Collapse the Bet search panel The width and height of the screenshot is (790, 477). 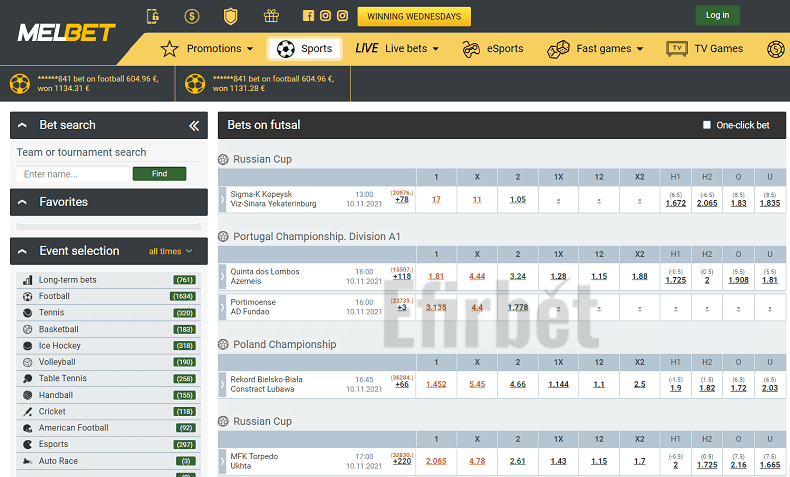[x=22, y=125]
